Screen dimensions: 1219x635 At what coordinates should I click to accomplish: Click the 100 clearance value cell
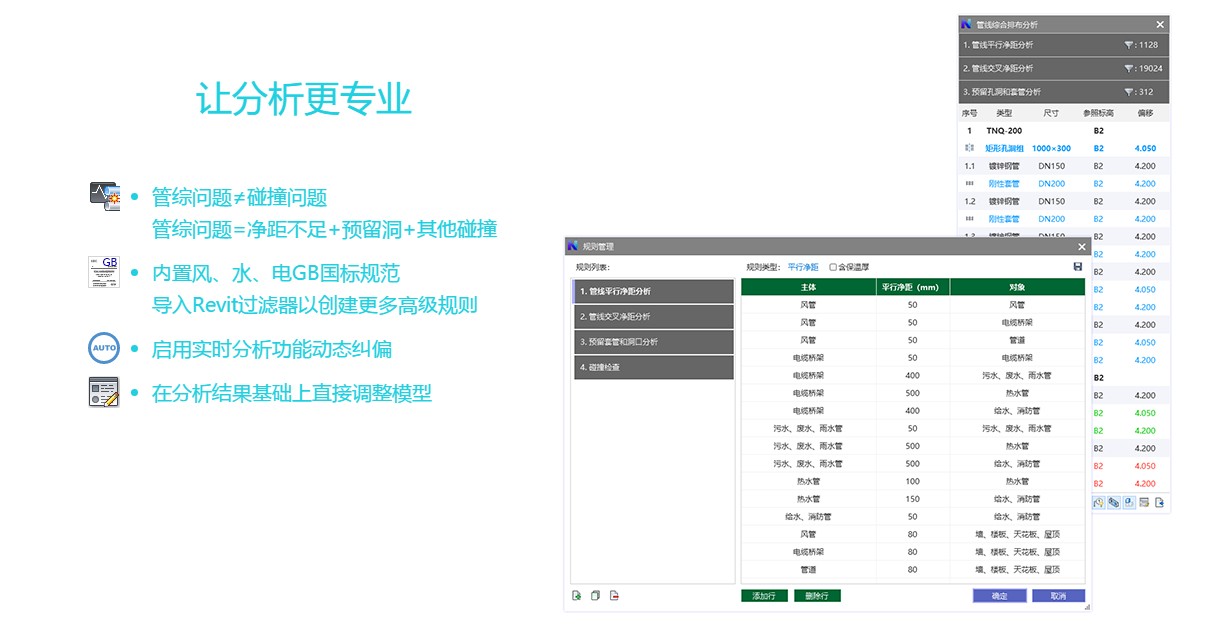[x=912, y=481]
